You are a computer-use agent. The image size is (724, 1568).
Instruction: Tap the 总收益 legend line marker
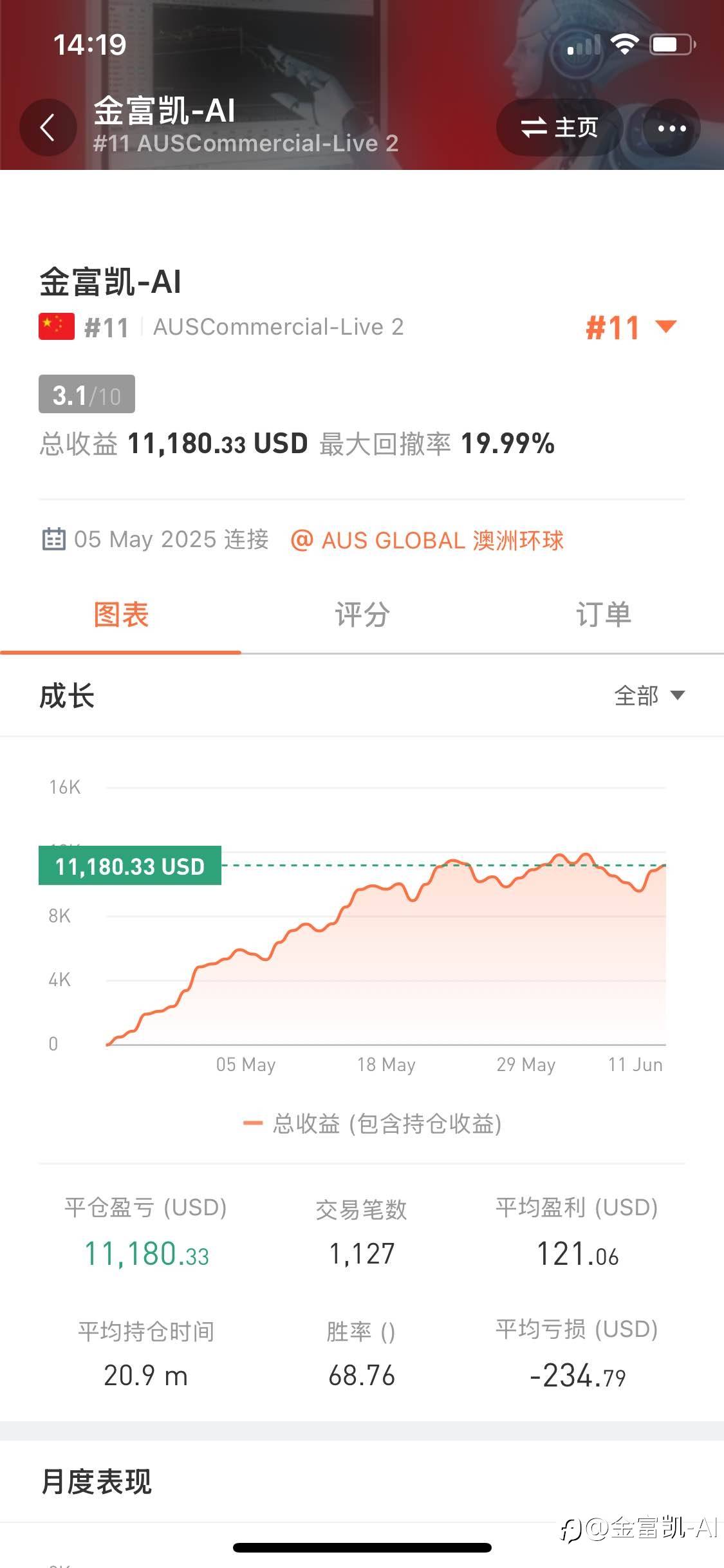pos(252,1124)
